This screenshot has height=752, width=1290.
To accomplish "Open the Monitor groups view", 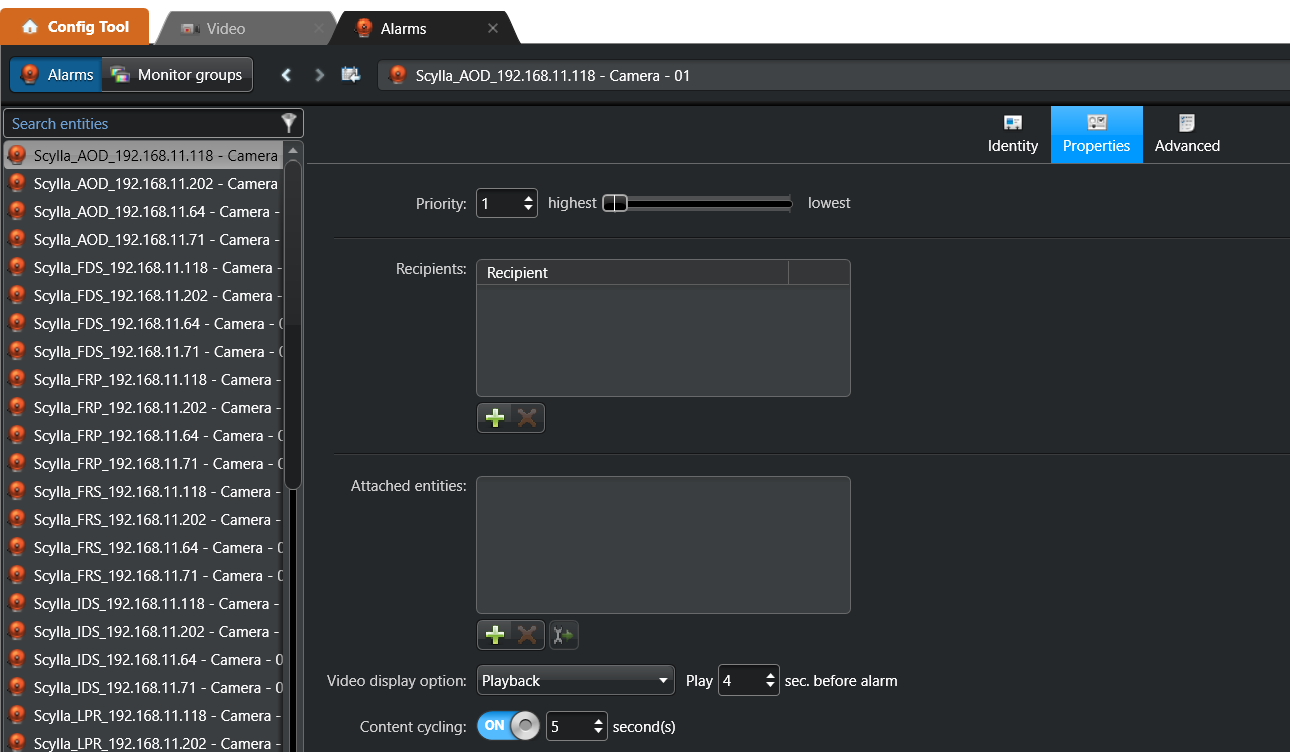I will pos(177,75).
